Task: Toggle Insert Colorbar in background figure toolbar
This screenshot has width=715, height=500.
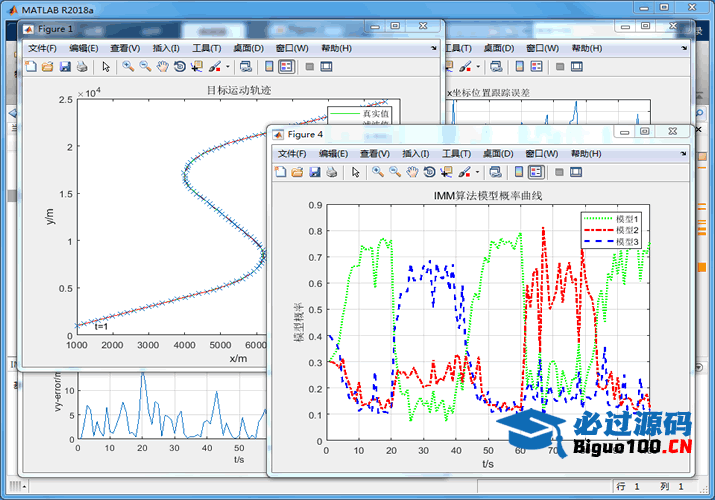Action: [519, 67]
